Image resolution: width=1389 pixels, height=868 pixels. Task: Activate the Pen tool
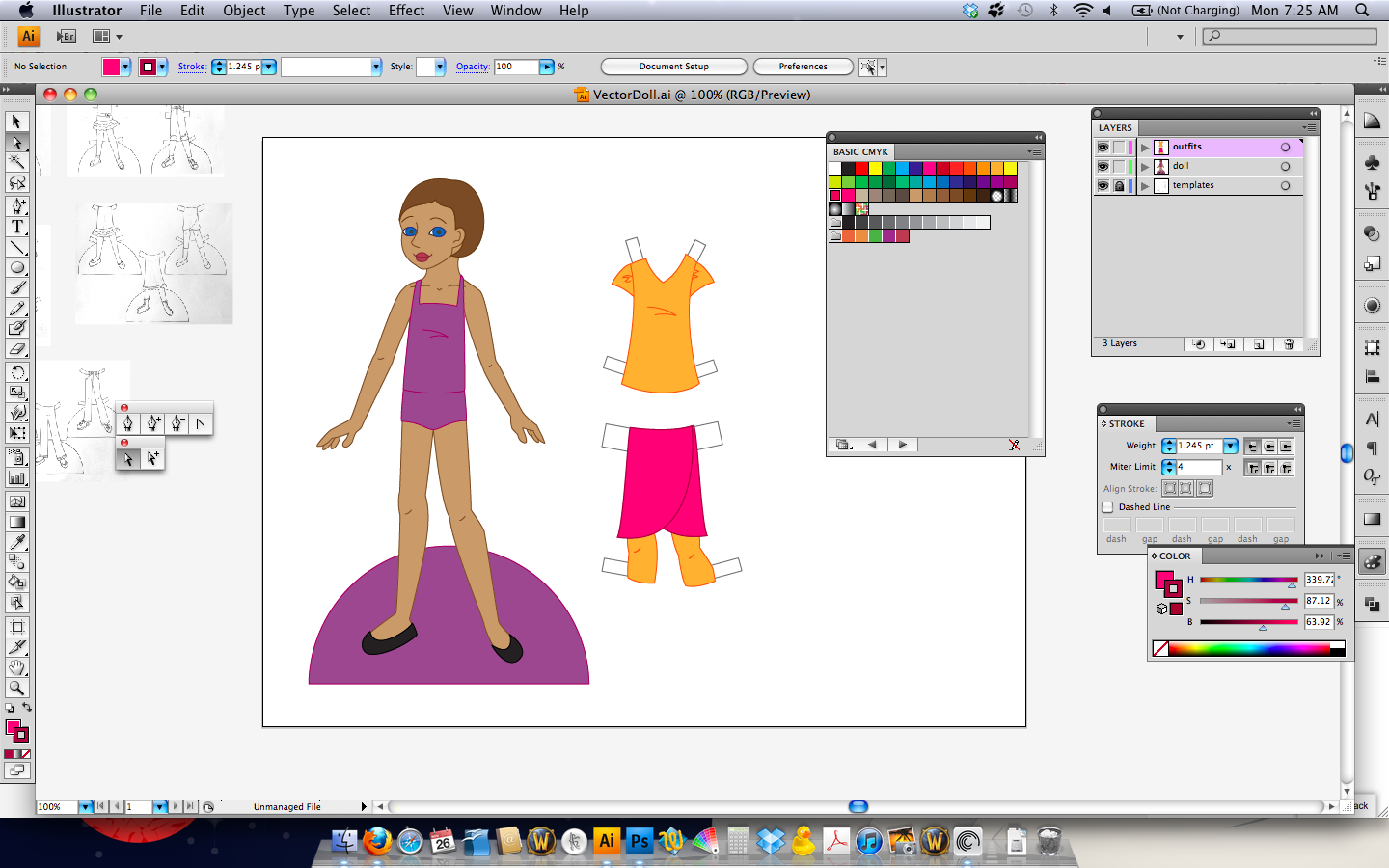click(15, 205)
